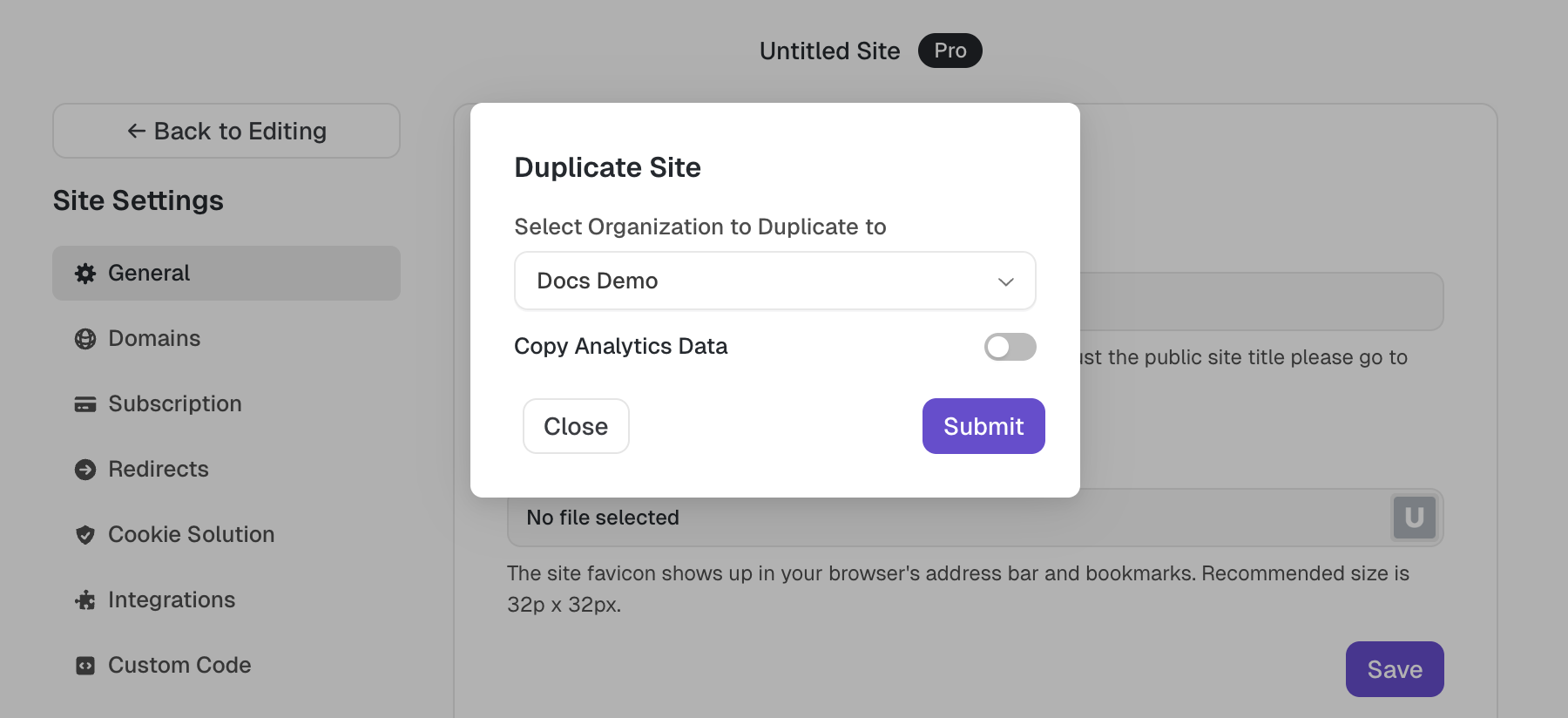Click the General gear icon
The image size is (1568, 718).
(x=85, y=274)
